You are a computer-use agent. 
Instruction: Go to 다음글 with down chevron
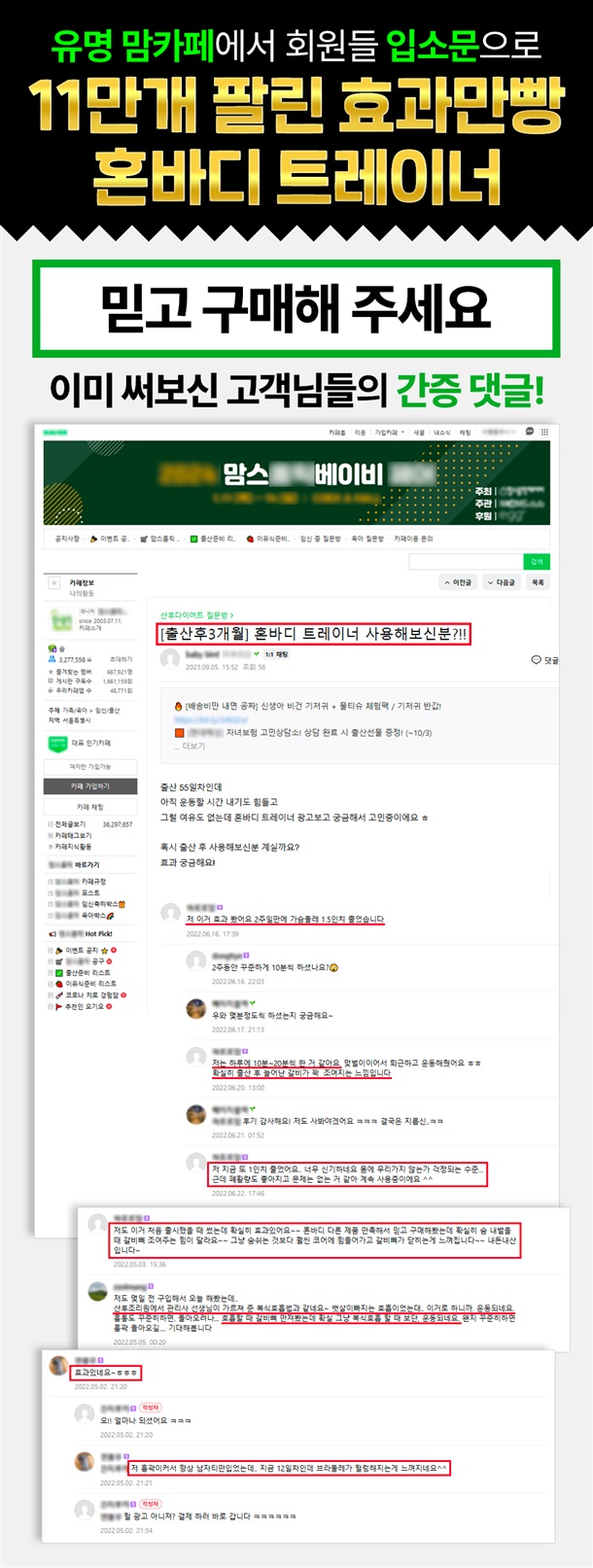pos(503,582)
